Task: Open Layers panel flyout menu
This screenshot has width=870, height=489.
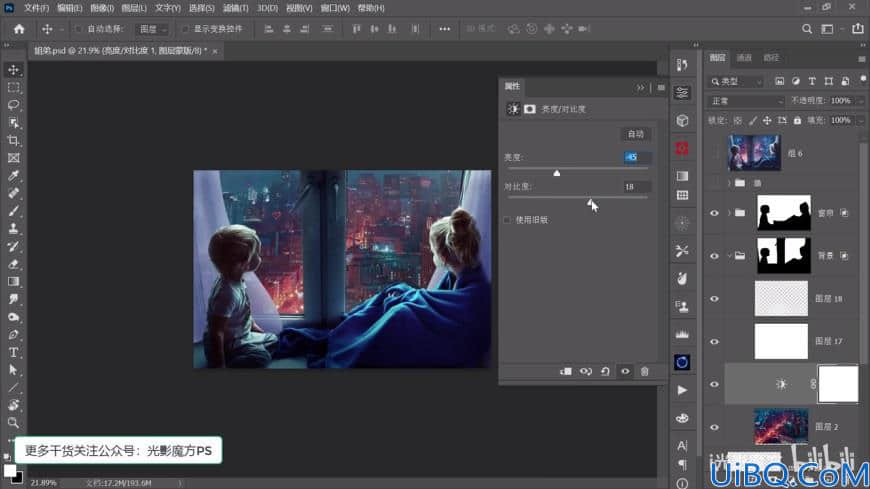Action: 862,58
